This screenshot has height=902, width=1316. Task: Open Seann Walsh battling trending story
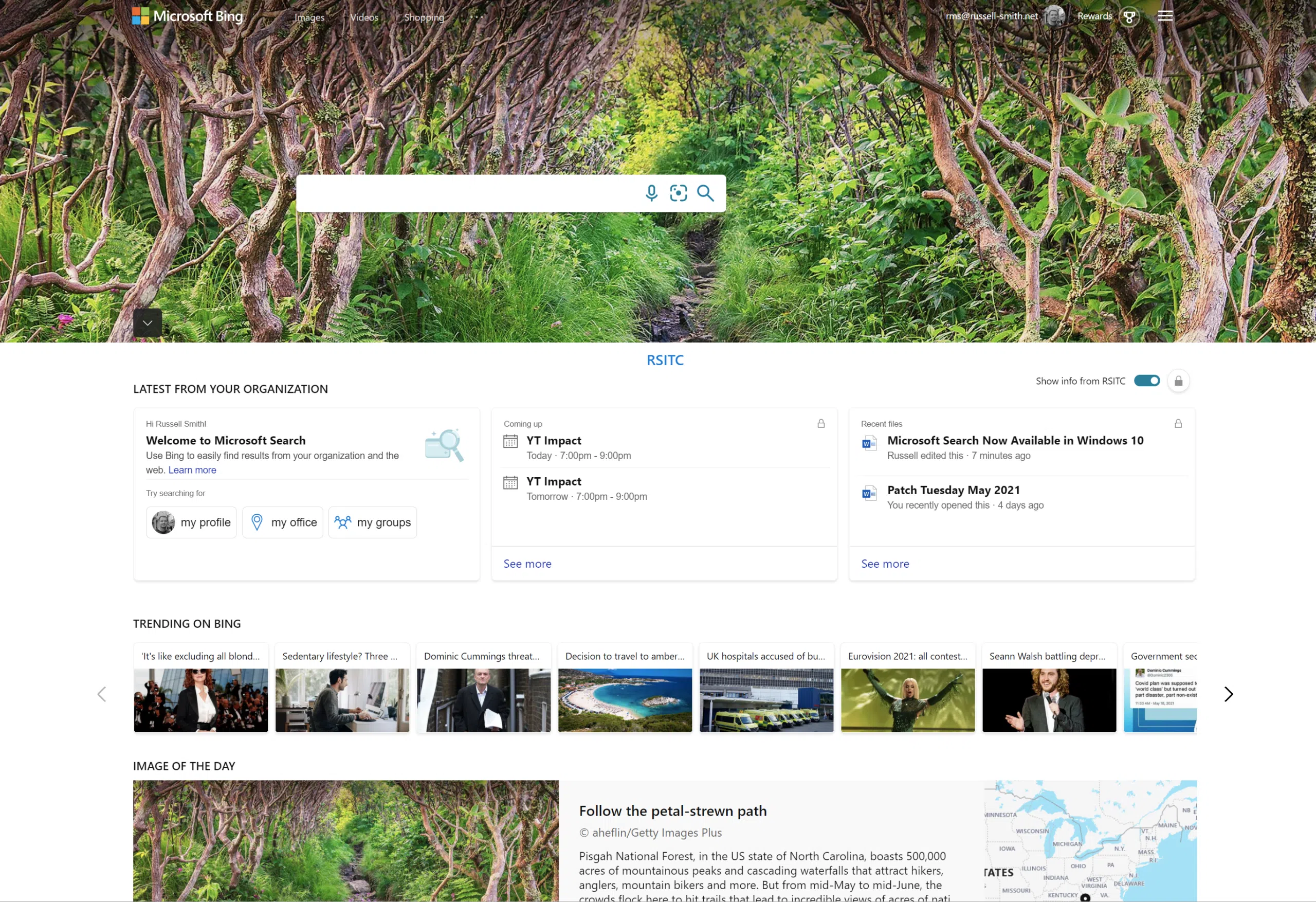1049,688
